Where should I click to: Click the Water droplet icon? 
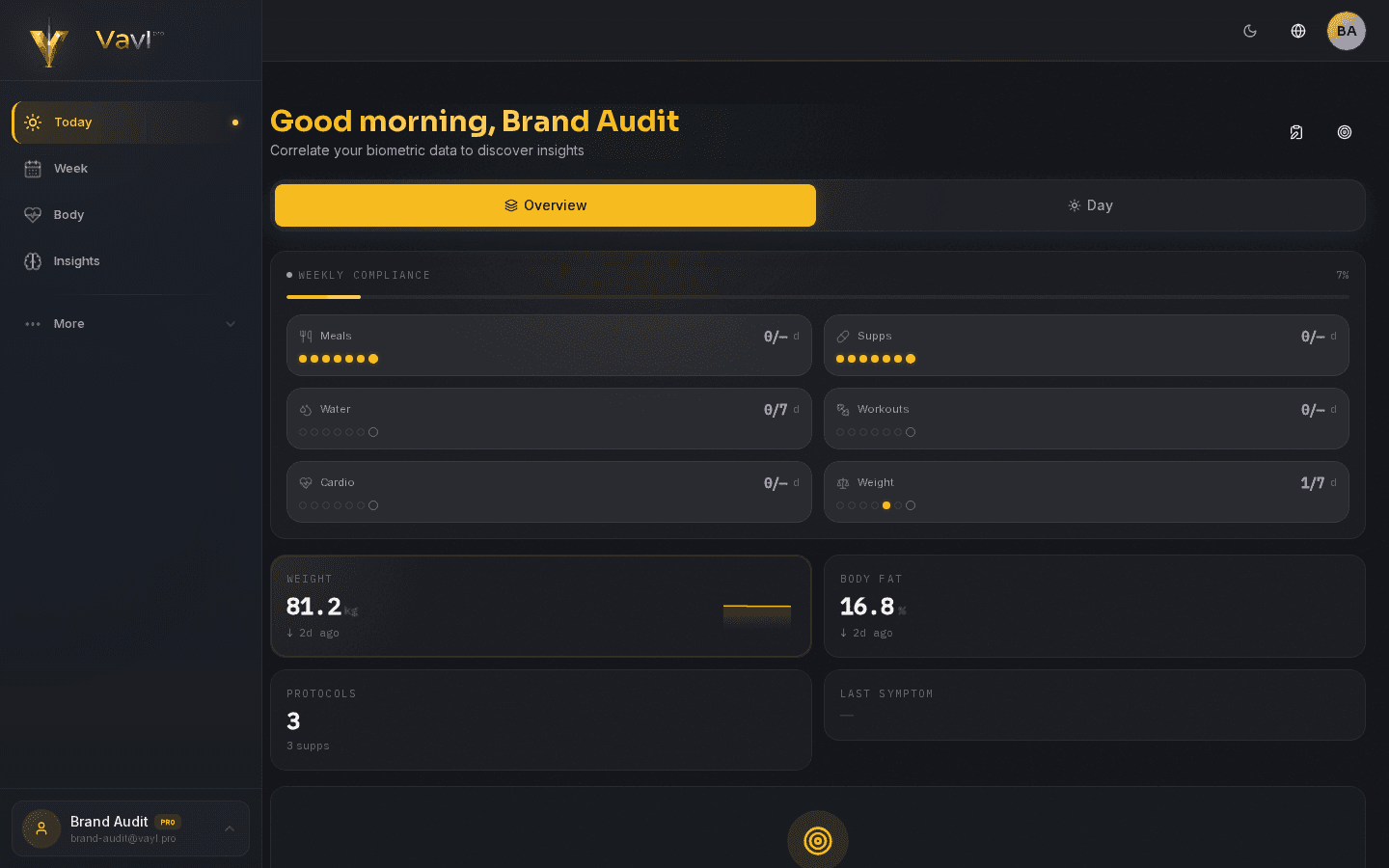pos(306,410)
